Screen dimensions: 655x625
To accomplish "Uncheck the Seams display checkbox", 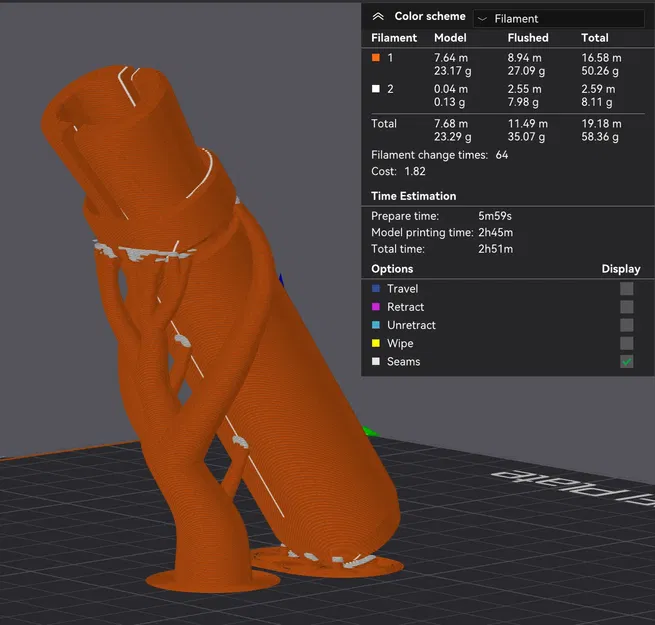I will pos(626,361).
